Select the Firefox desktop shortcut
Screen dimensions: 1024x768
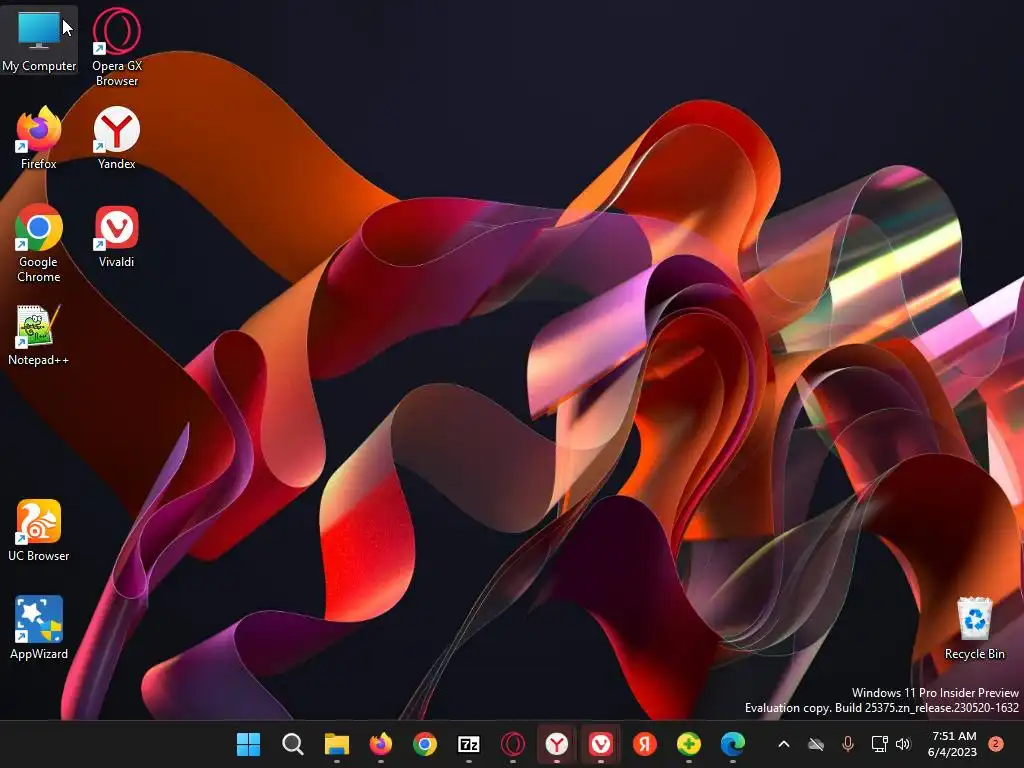pyautogui.click(x=39, y=138)
